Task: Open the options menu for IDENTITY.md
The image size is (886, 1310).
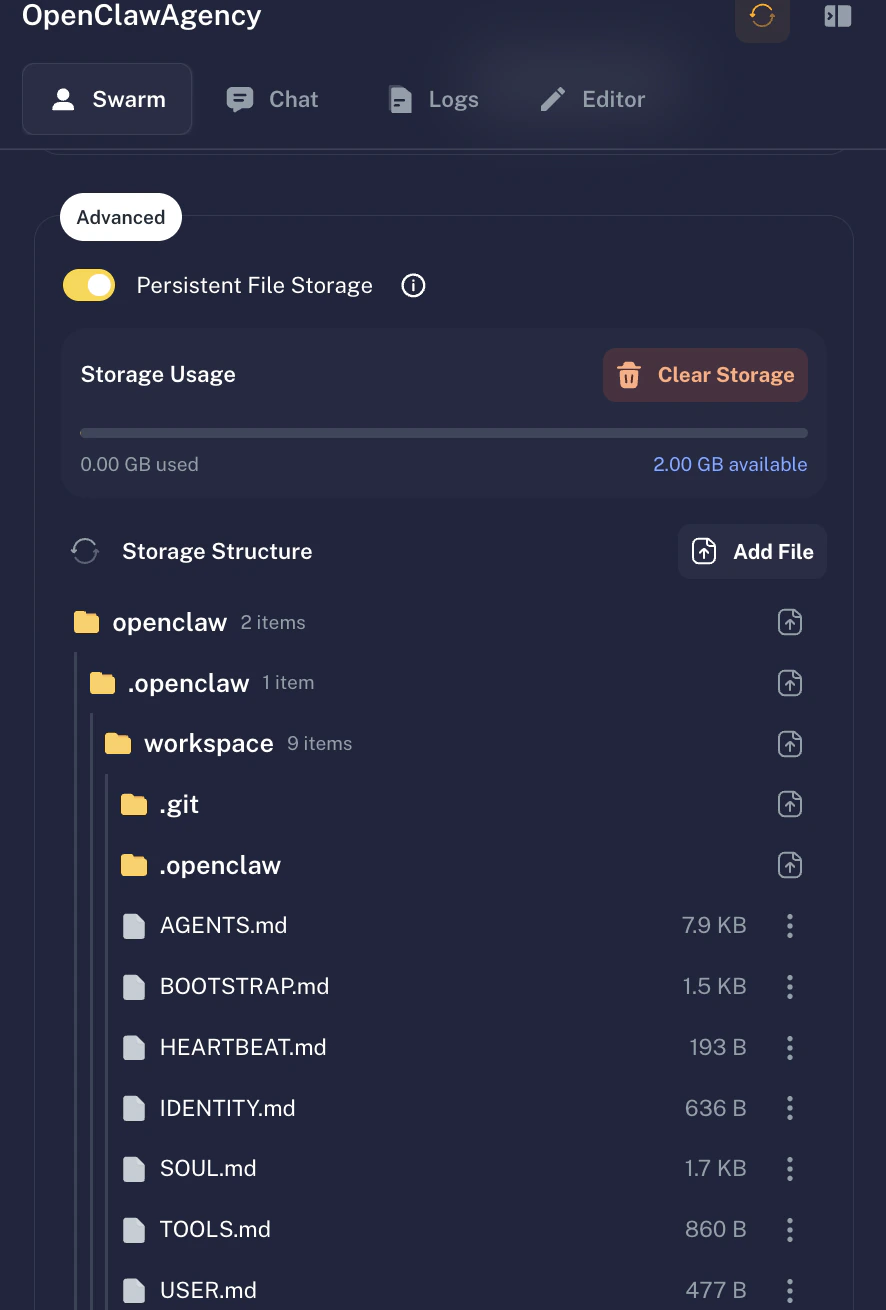Action: 789,1108
